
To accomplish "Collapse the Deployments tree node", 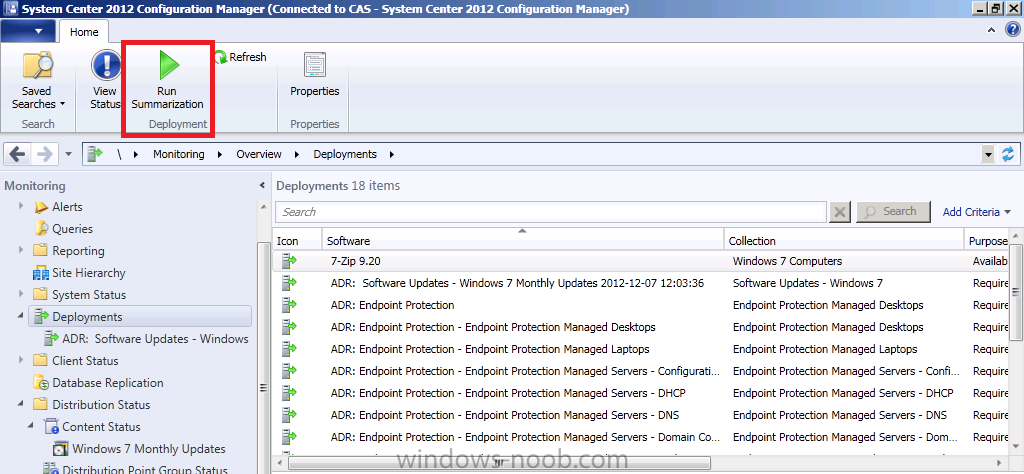I will click(x=22, y=317).
